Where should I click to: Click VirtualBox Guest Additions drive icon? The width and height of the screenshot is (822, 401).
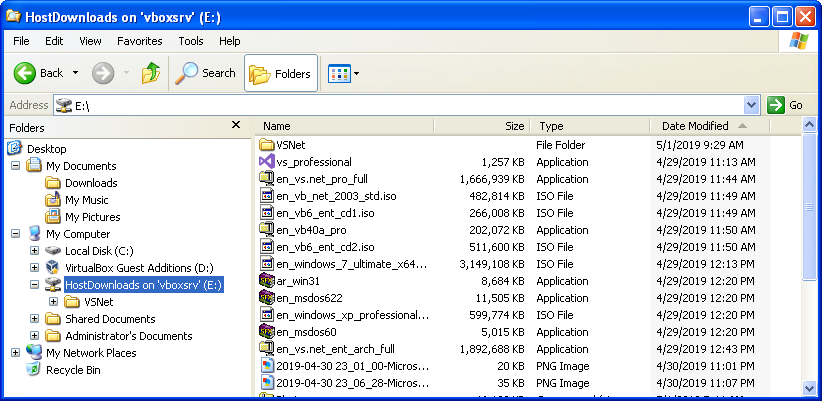click(x=53, y=268)
